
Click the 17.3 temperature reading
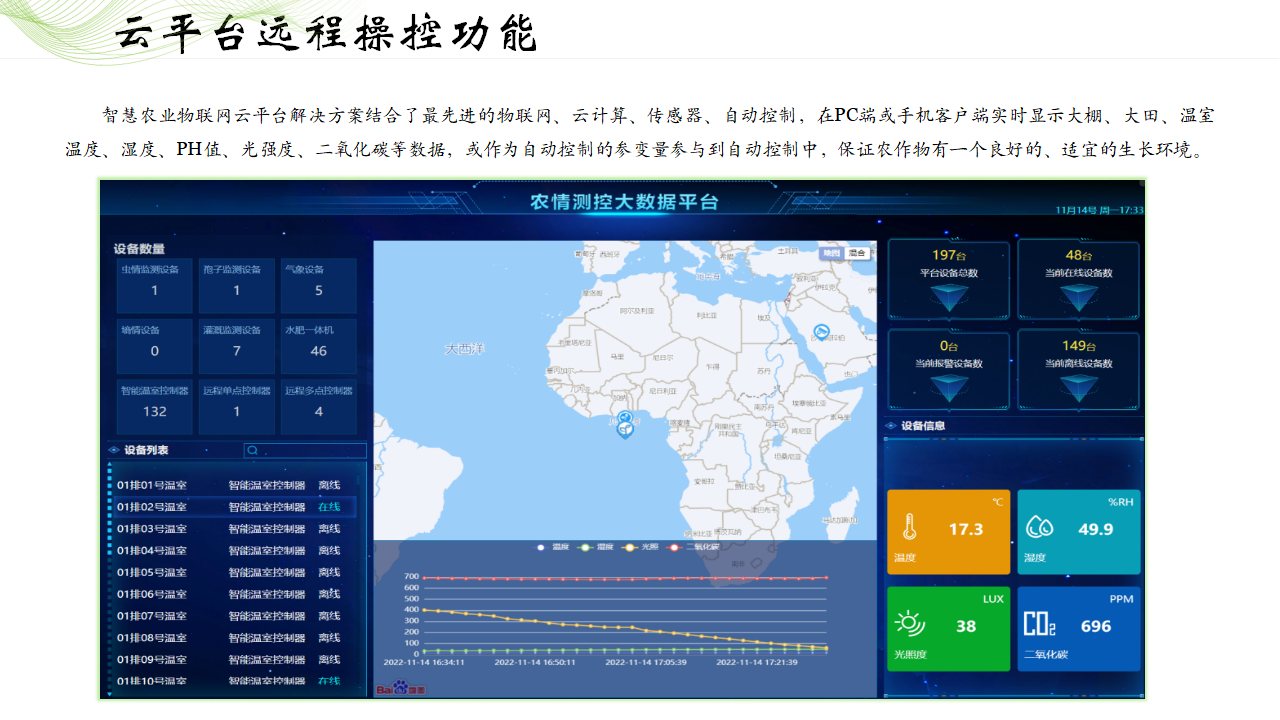966,529
